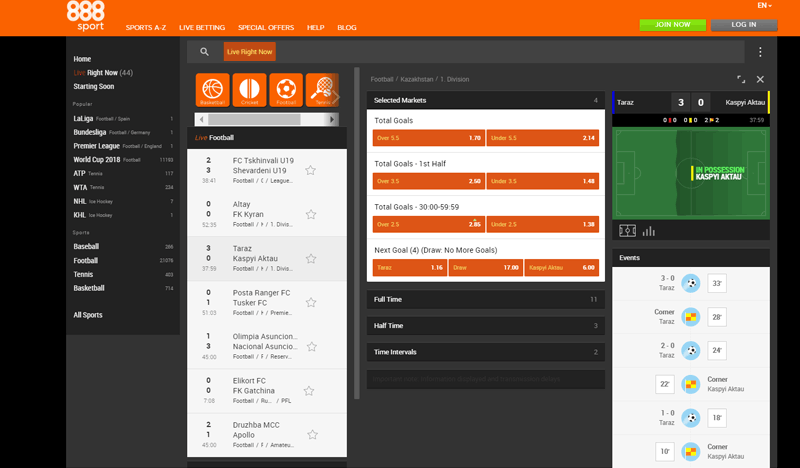The height and width of the screenshot is (468, 800).
Task: Show match statistics bar chart view
Action: click(x=648, y=231)
